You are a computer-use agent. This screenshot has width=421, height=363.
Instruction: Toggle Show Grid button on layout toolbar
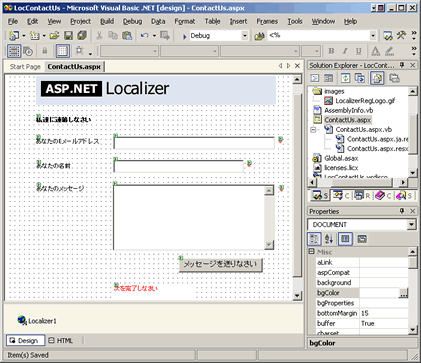coord(62,51)
